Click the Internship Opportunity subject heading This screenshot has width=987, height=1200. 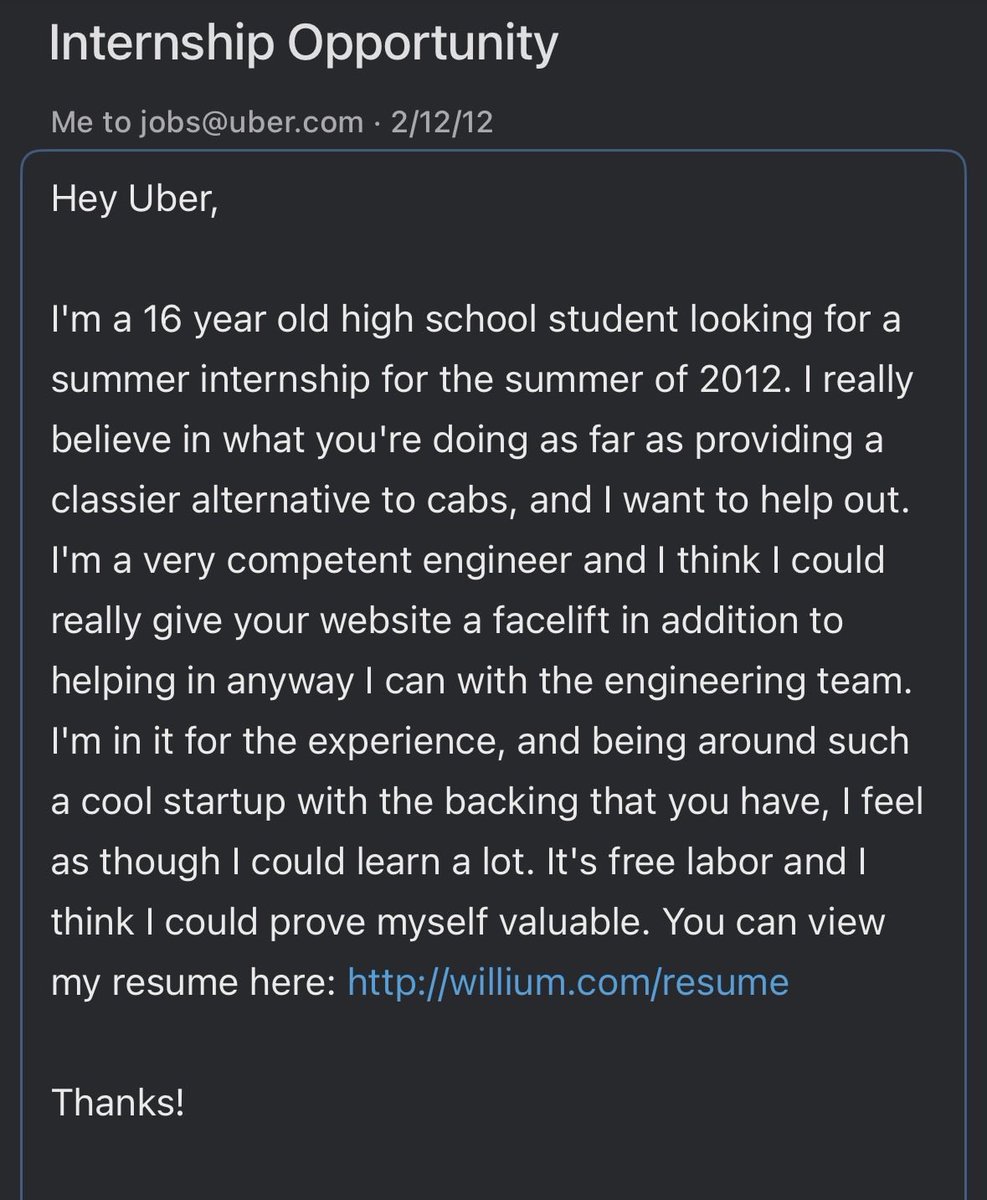(304, 47)
